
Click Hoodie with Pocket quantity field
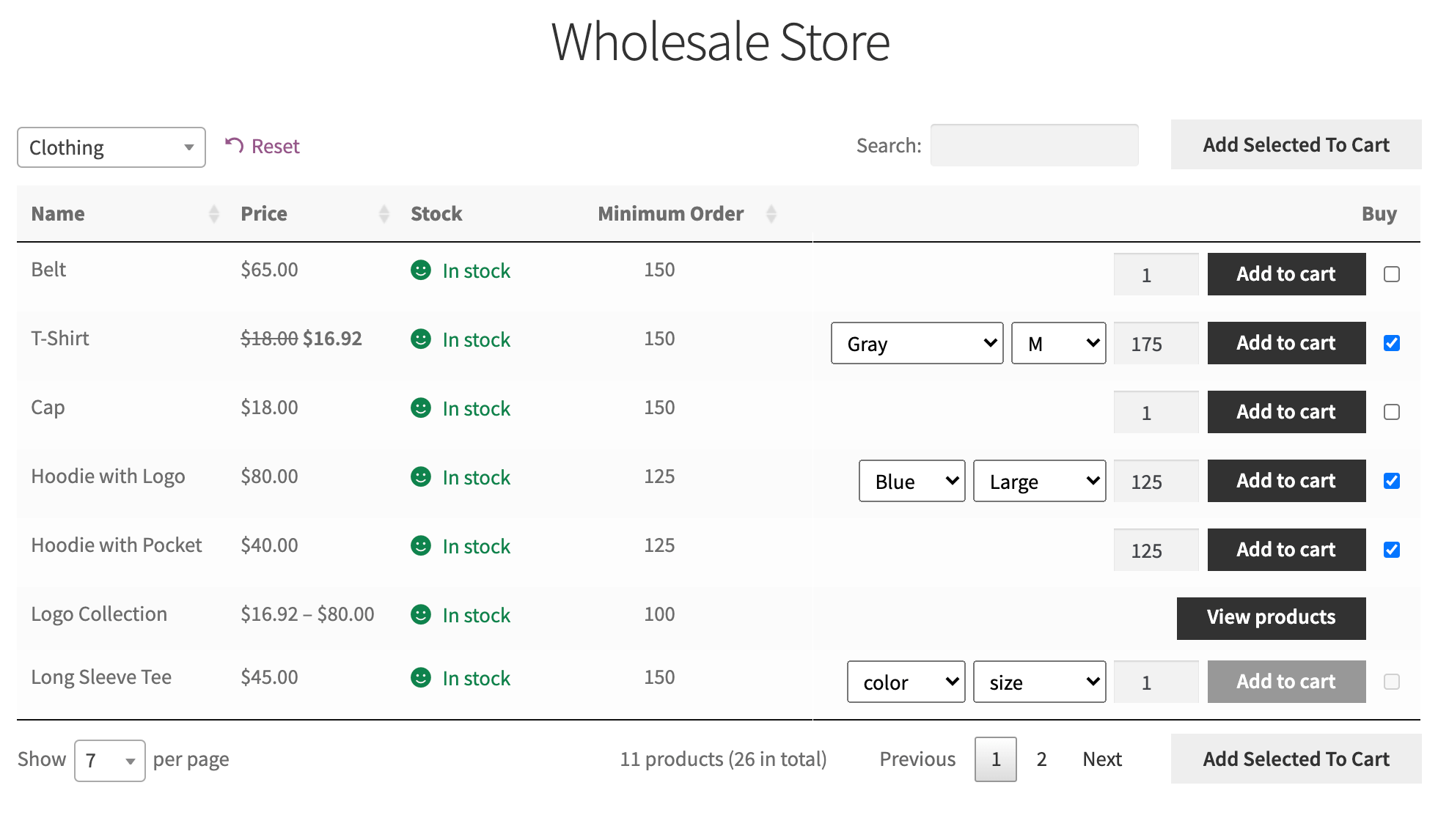(x=1156, y=550)
